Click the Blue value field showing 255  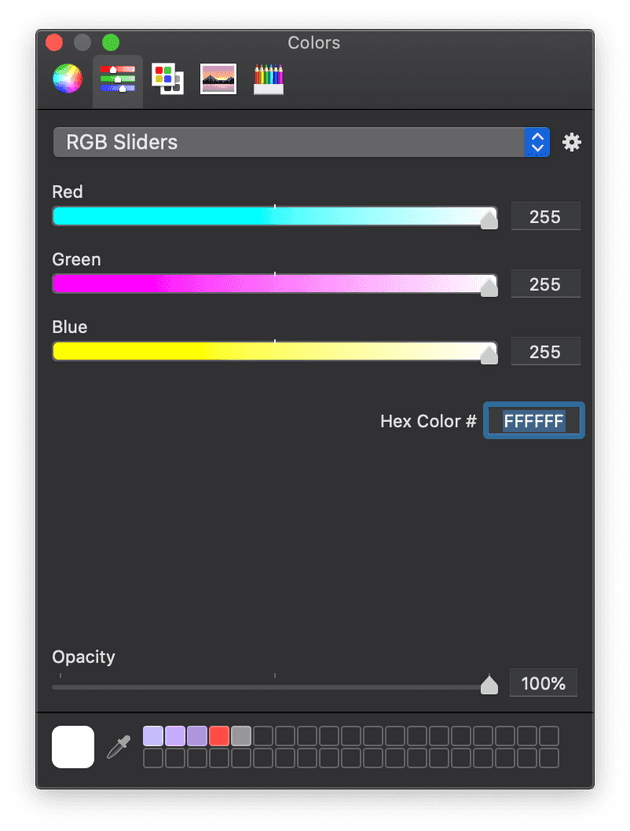pos(545,351)
